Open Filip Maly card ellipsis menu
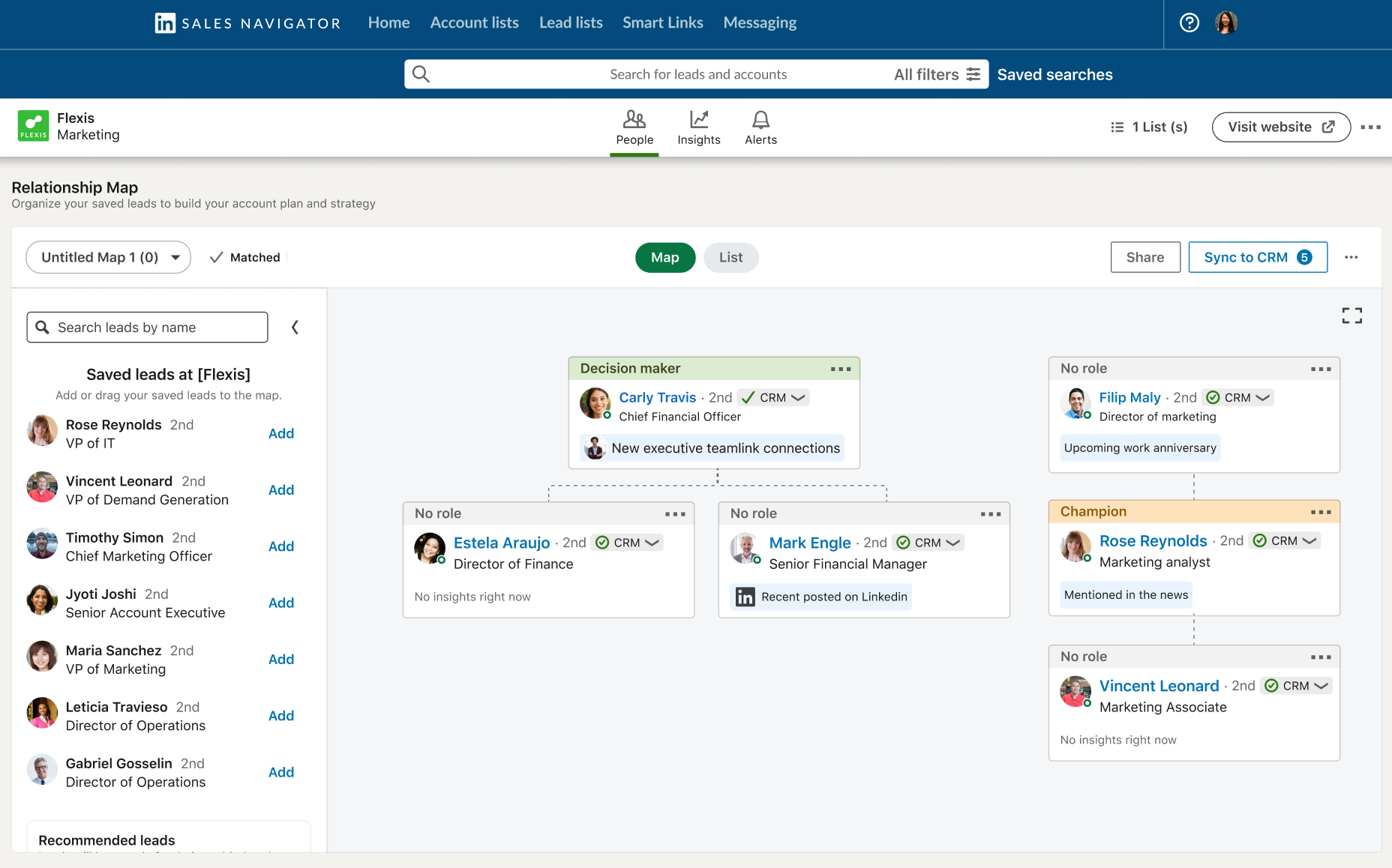Screen dimensions: 1392x868 pyautogui.click(x=1321, y=369)
